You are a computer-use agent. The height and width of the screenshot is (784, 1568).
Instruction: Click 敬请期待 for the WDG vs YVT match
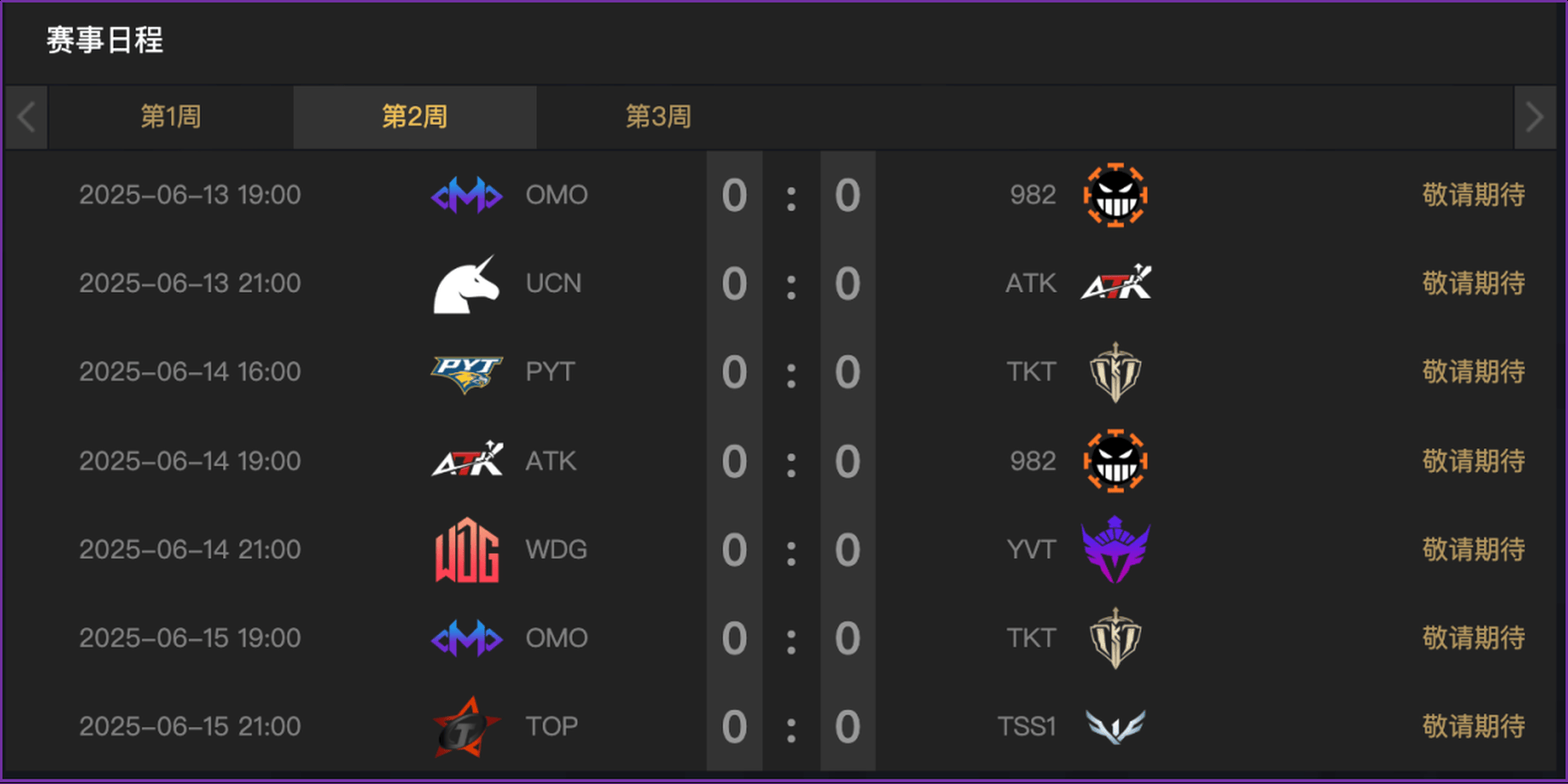1473,549
